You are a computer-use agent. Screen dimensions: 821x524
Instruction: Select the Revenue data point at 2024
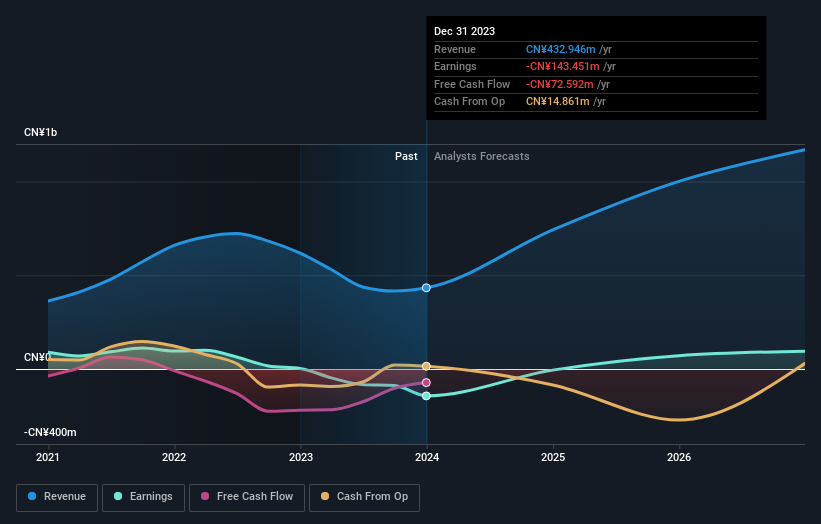point(426,288)
